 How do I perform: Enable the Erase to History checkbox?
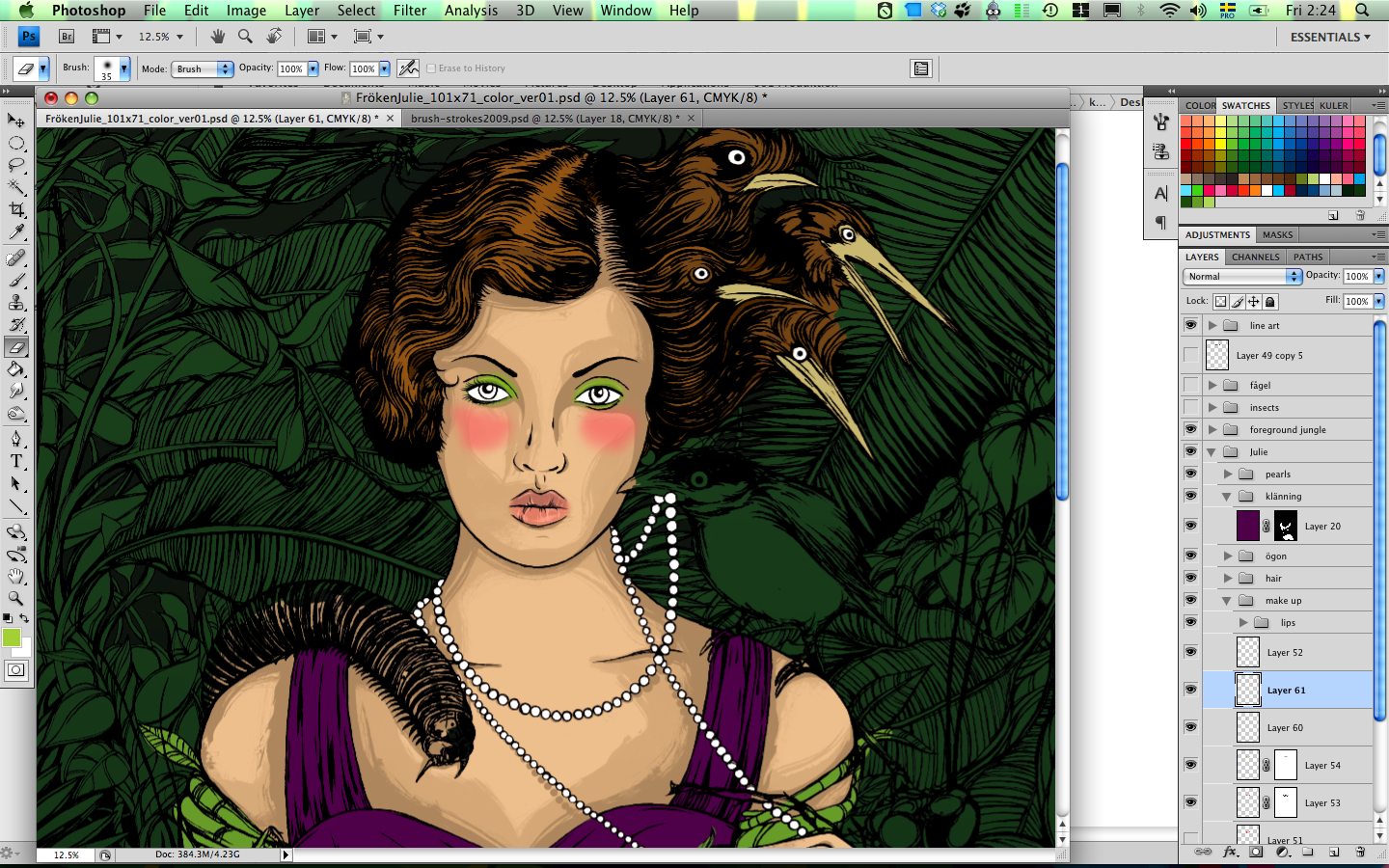tap(431, 68)
